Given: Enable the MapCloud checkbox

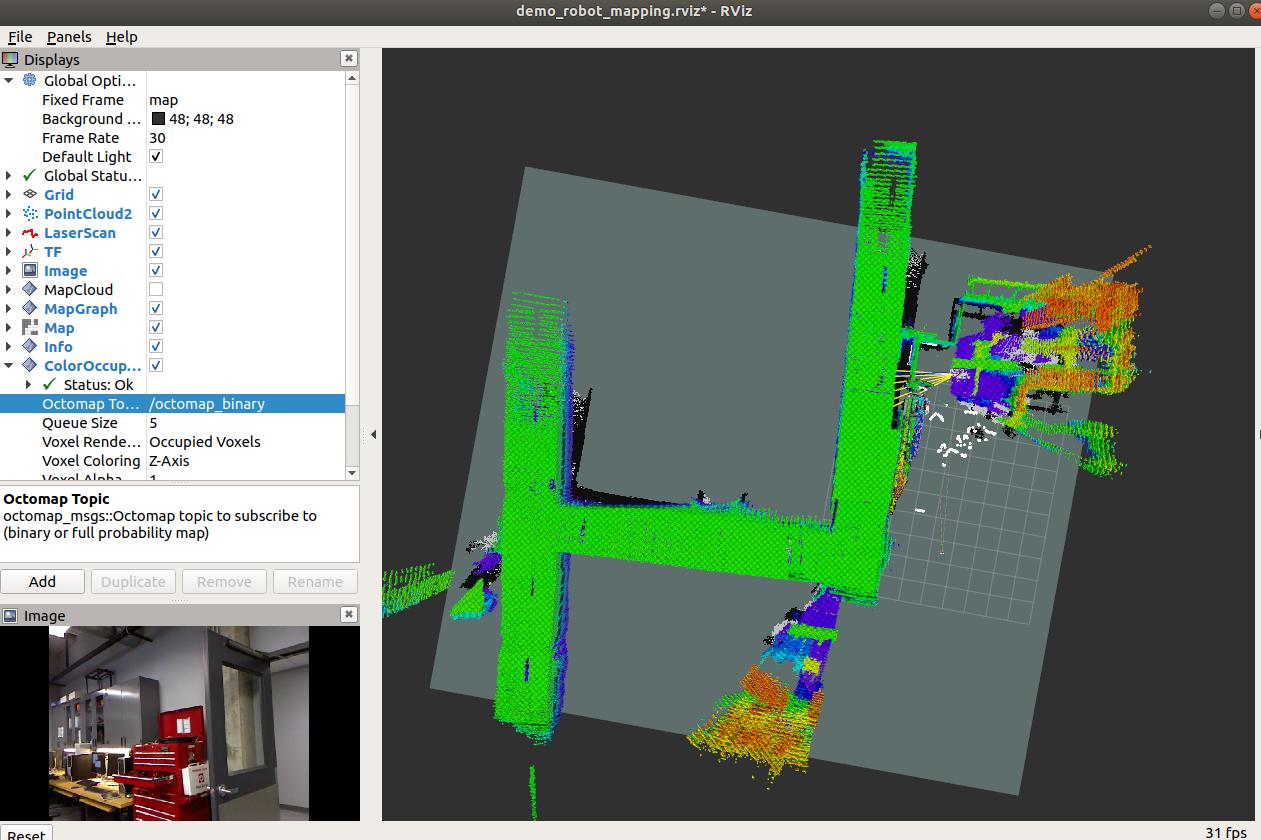Looking at the screenshot, I should (156, 290).
